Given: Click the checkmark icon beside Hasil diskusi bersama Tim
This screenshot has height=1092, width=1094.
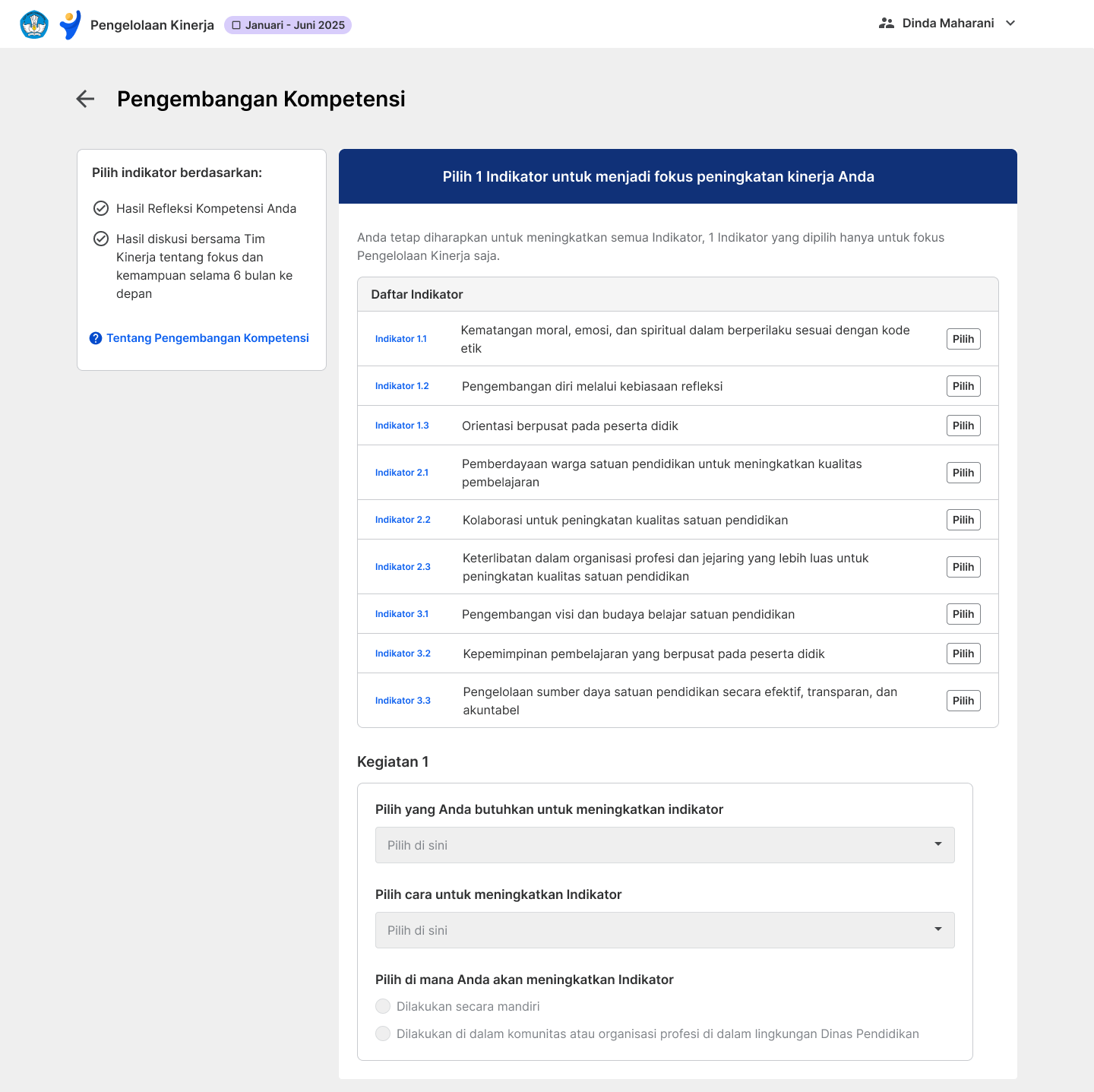Looking at the screenshot, I should tap(101, 239).
